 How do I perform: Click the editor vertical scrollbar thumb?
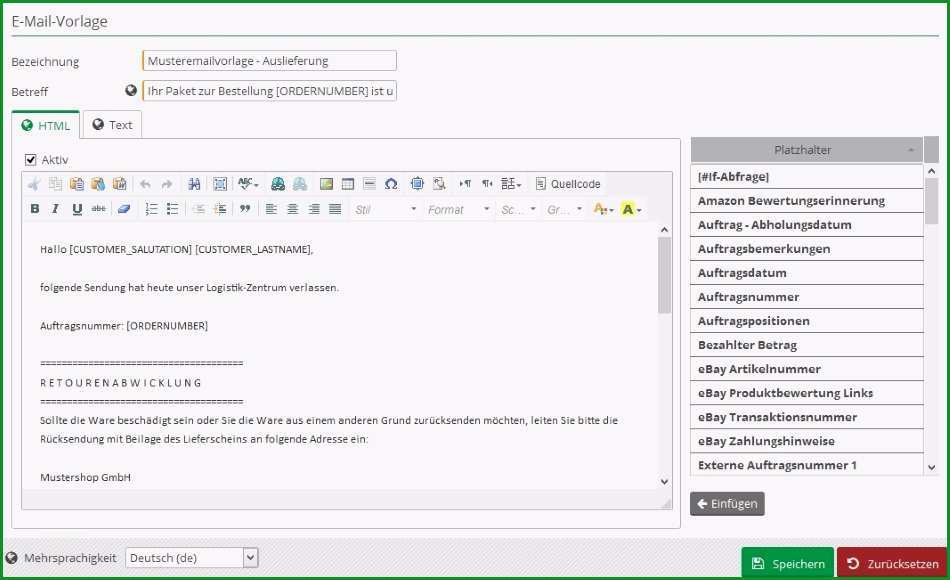(x=664, y=275)
